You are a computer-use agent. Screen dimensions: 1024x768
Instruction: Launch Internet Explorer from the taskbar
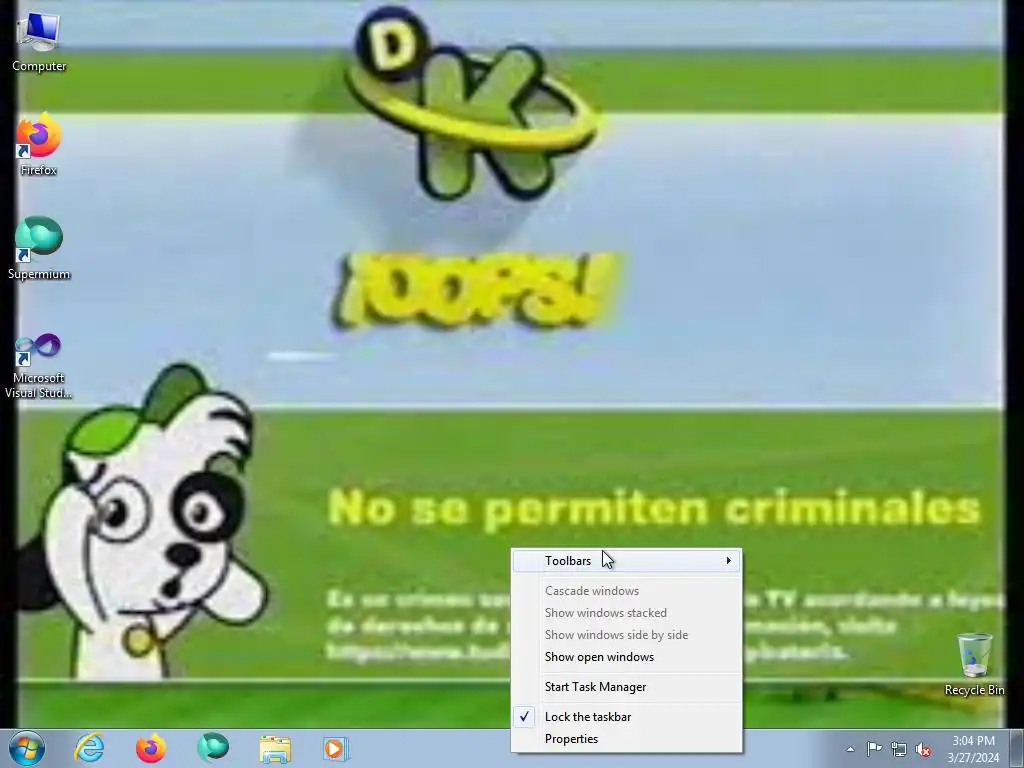89,748
